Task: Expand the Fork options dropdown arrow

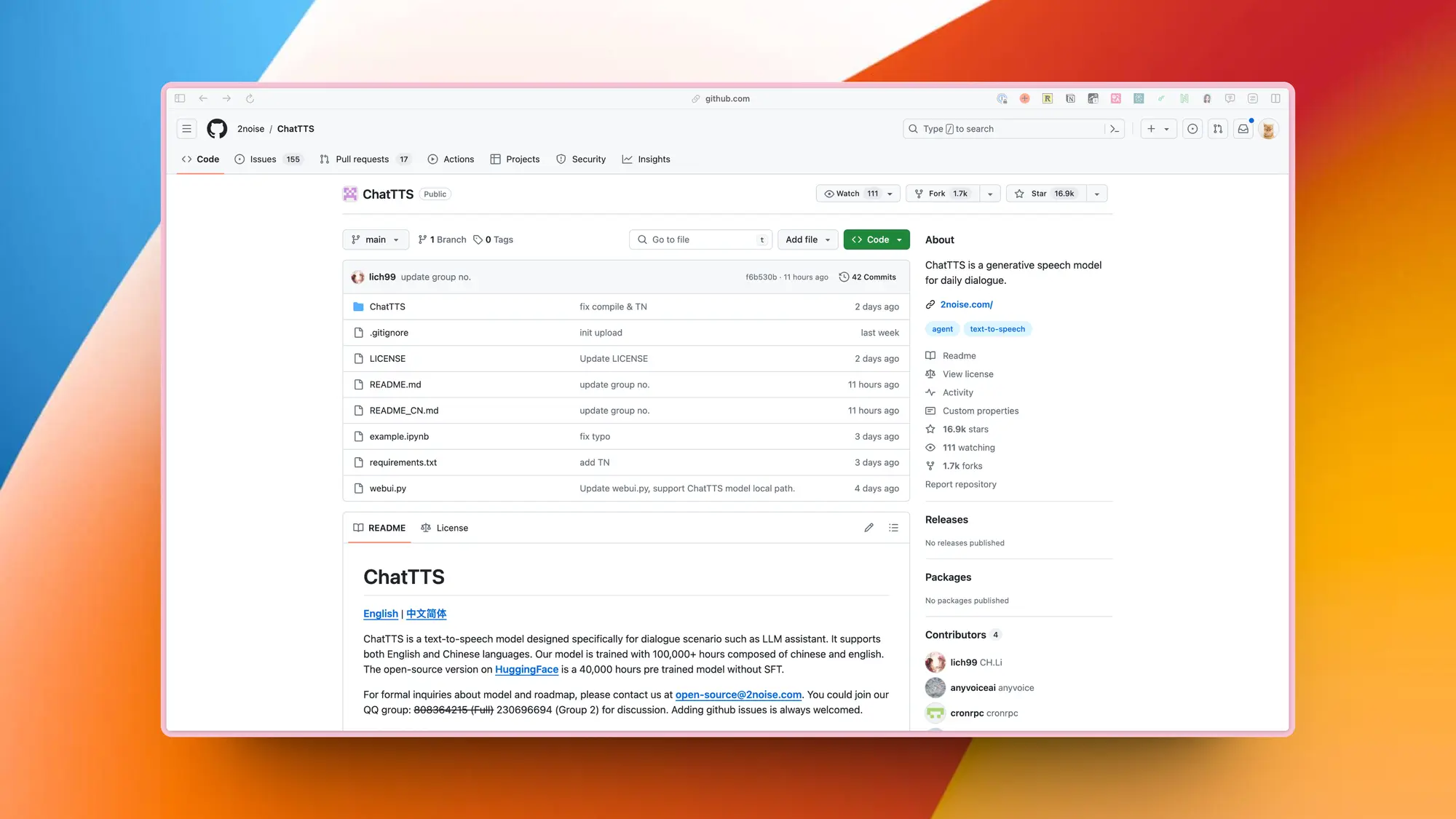Action: tap(990, 194)
